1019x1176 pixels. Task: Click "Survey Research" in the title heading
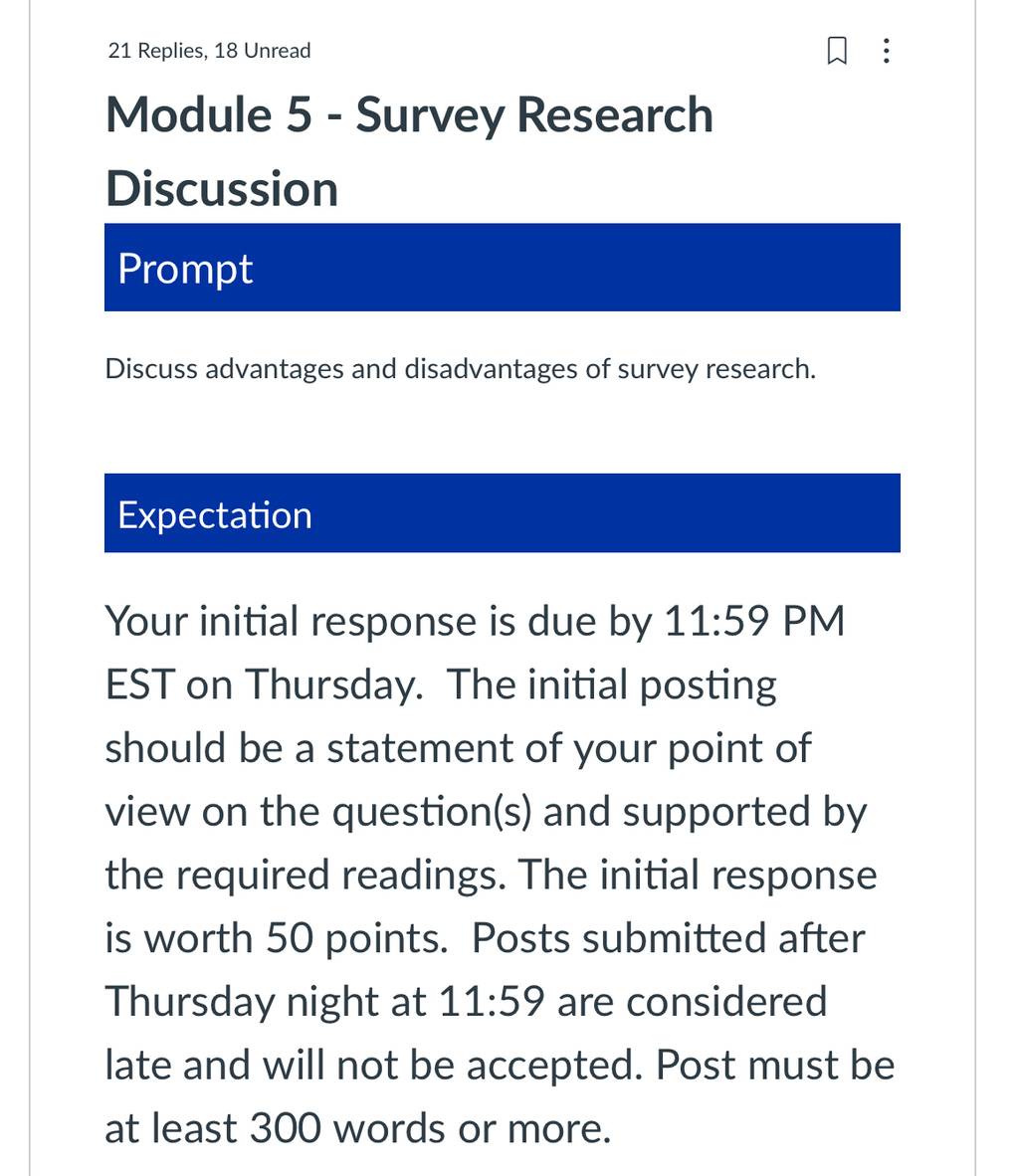(534, 117)
